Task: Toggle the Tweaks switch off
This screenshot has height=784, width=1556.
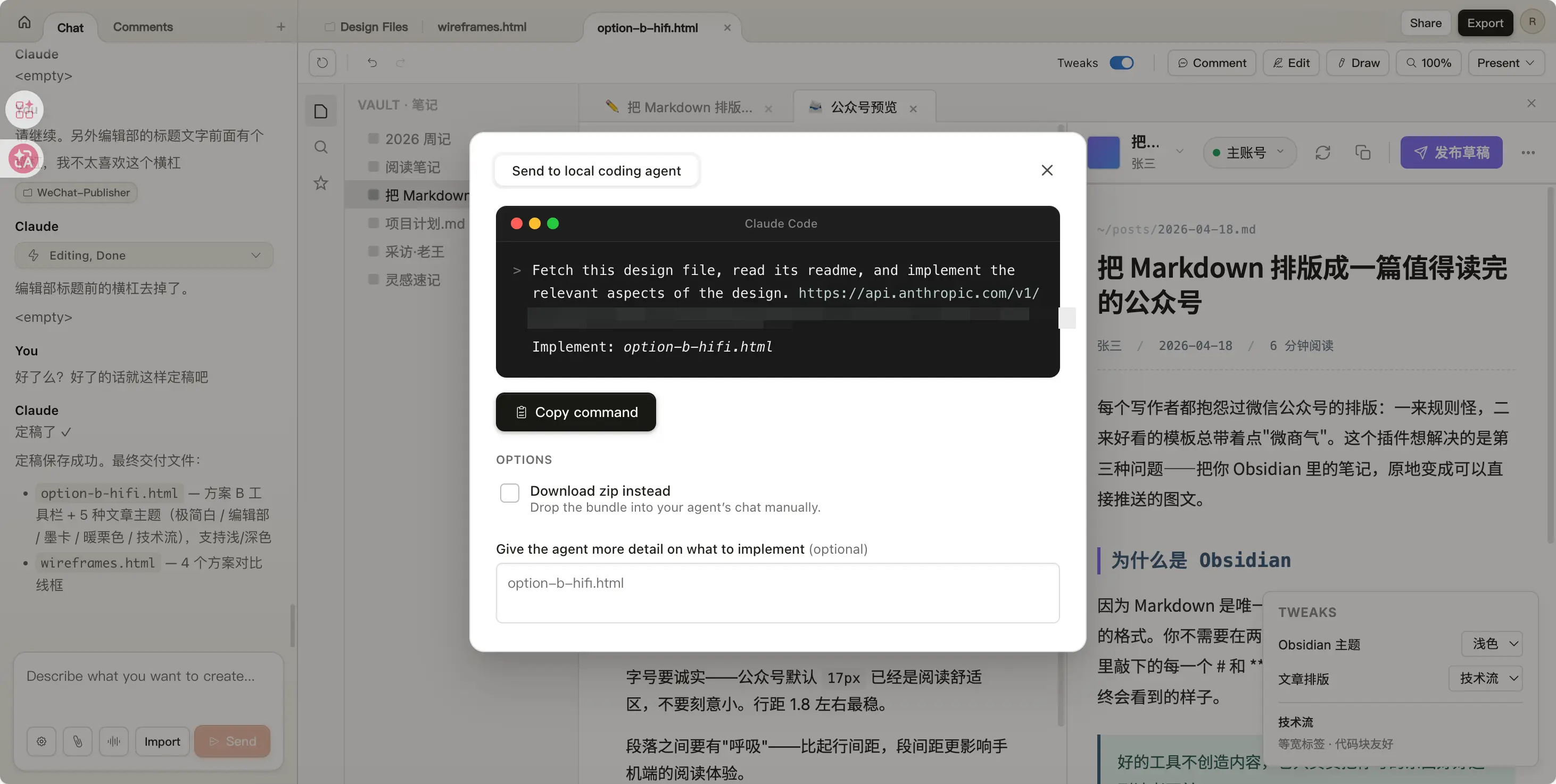Action: (x=1122, y=63)
